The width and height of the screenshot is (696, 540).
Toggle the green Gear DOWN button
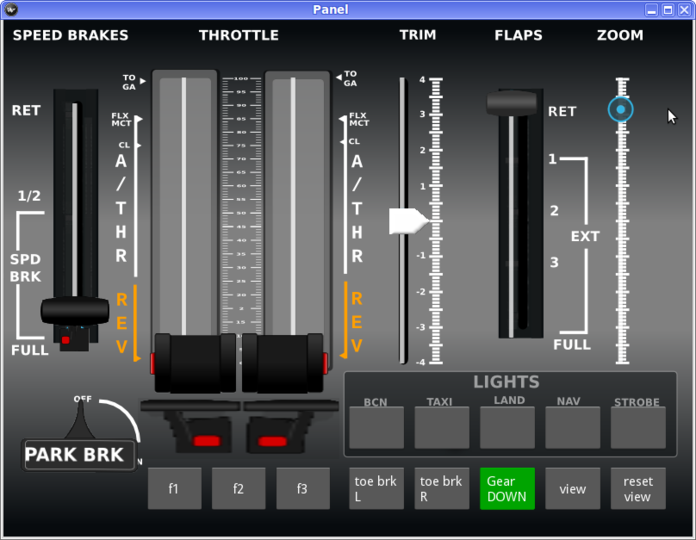pyautogui.click(x=507, y=488)
